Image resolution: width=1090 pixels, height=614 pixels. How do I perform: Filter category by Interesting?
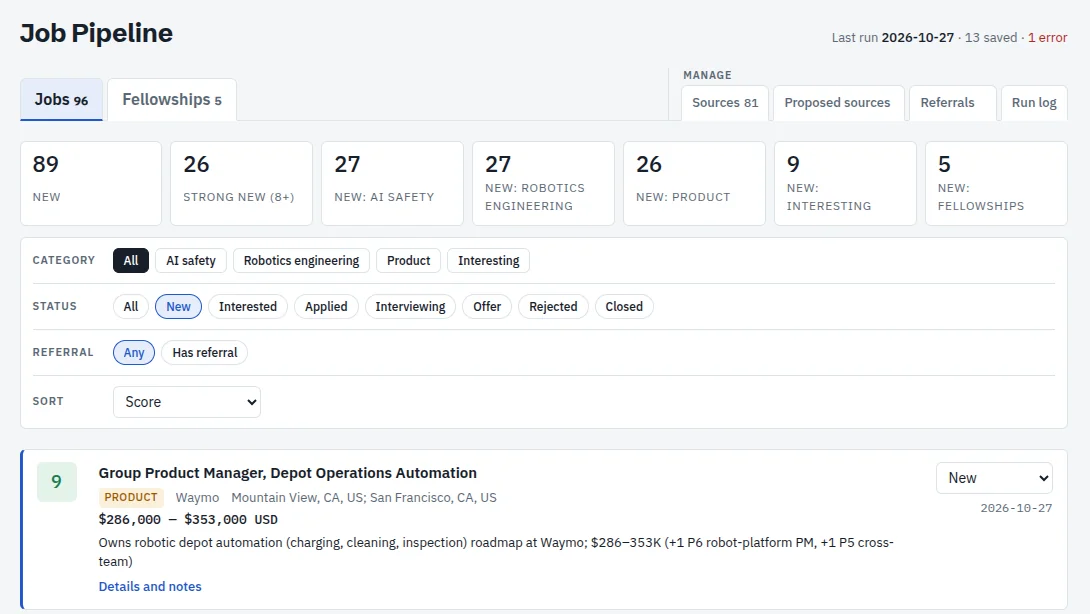(488, 261)
